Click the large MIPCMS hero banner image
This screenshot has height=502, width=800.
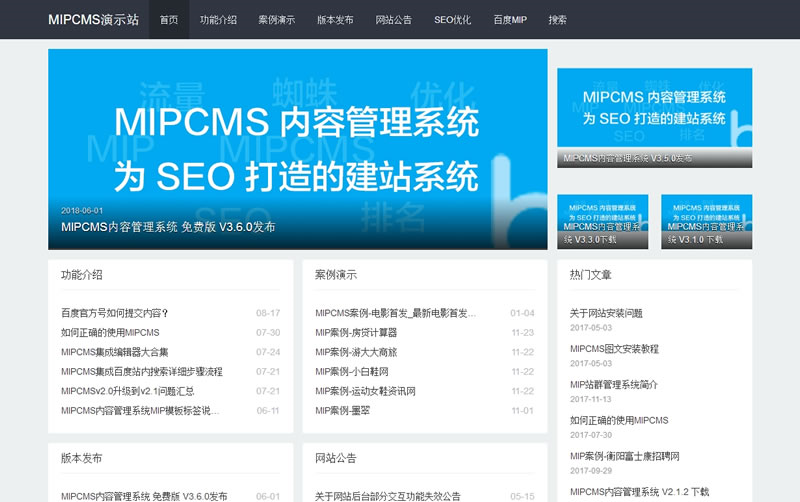pos(297,149)
